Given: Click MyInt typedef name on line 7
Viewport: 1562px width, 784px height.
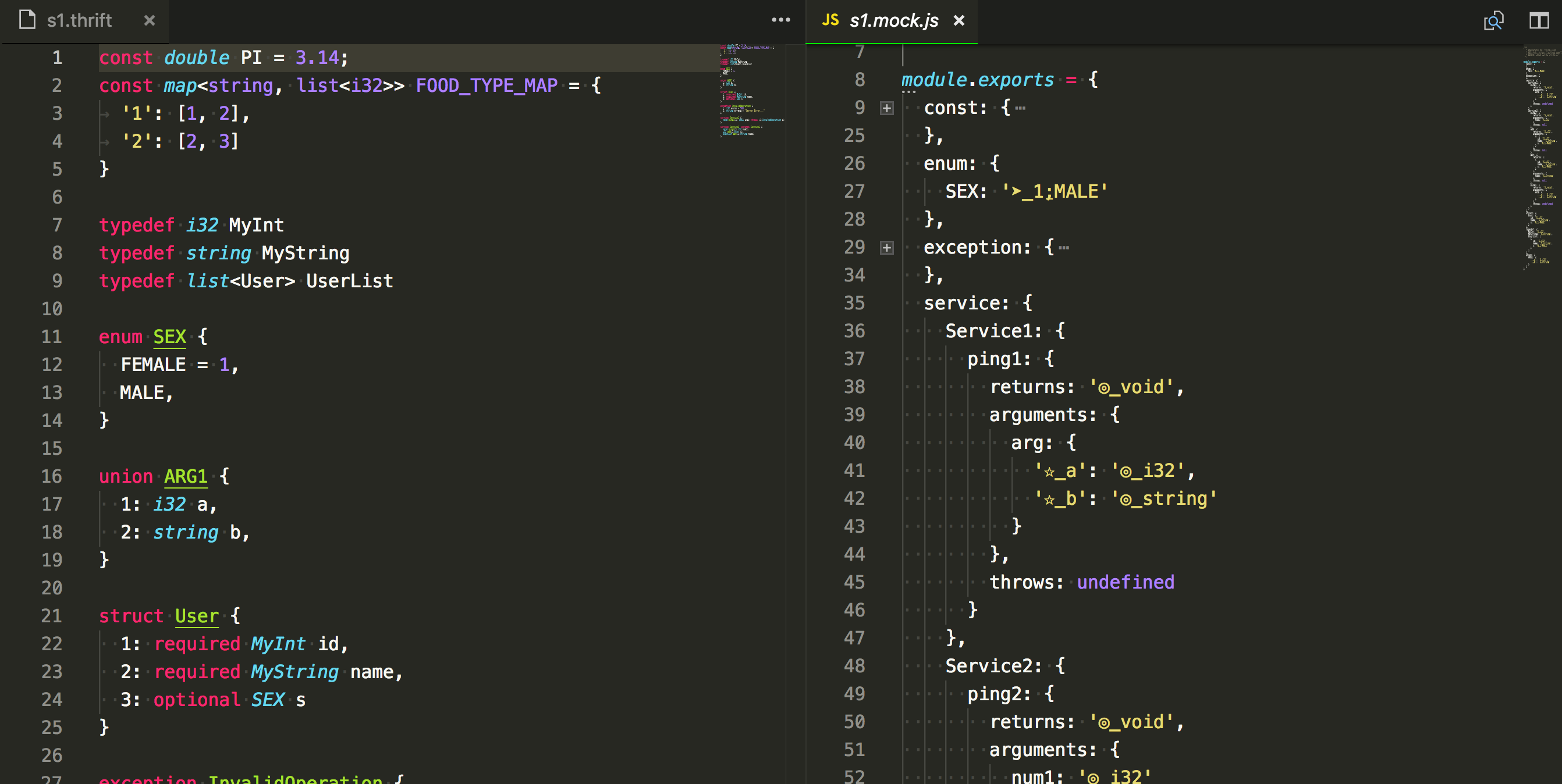Looking at the screenshot, I should pyautogui.click(x=256, y=226).
